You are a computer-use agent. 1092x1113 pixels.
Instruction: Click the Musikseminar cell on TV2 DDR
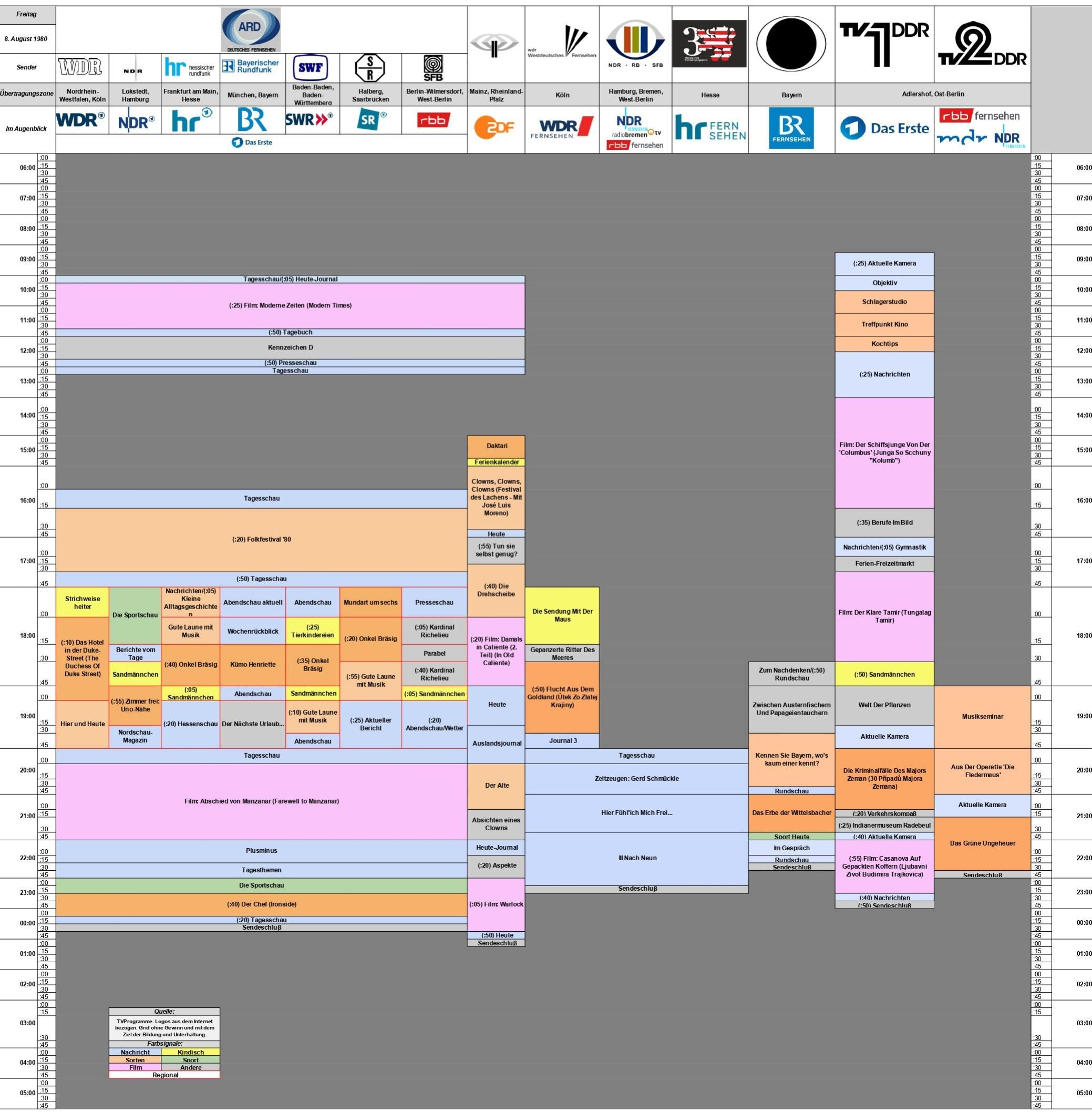coord(982,717)
